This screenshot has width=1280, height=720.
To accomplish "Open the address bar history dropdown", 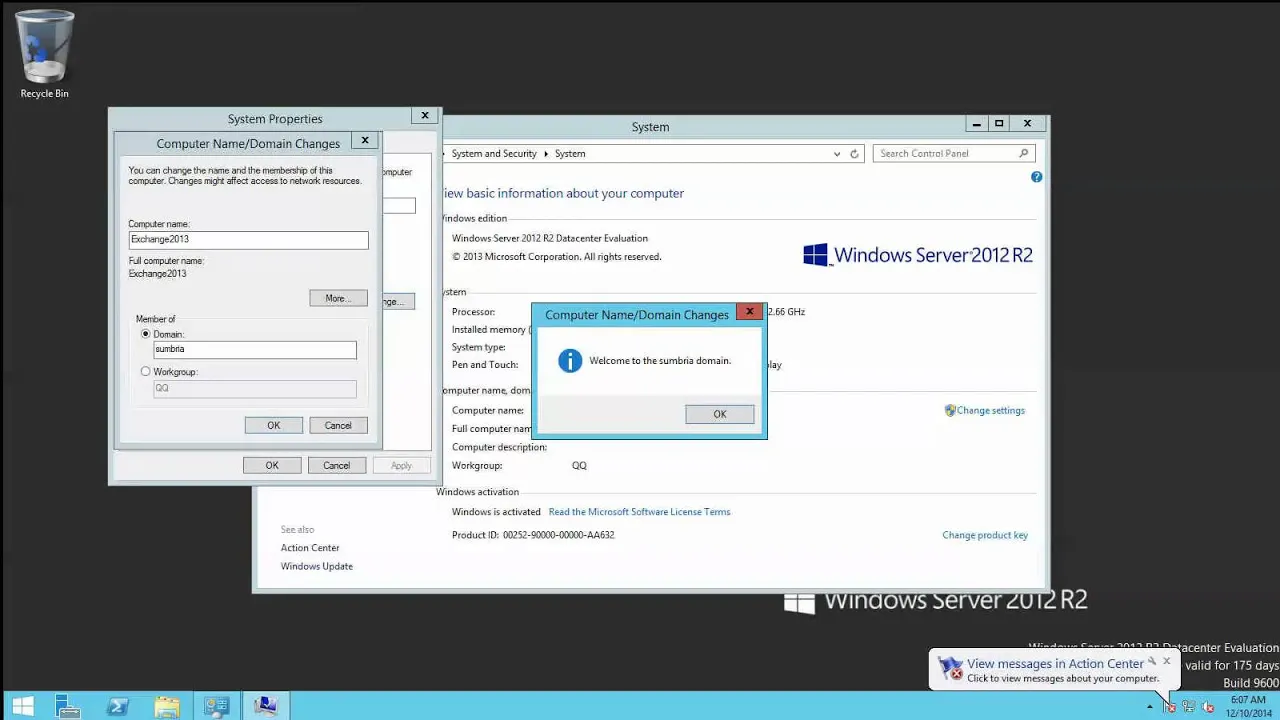I will (837, 154).
